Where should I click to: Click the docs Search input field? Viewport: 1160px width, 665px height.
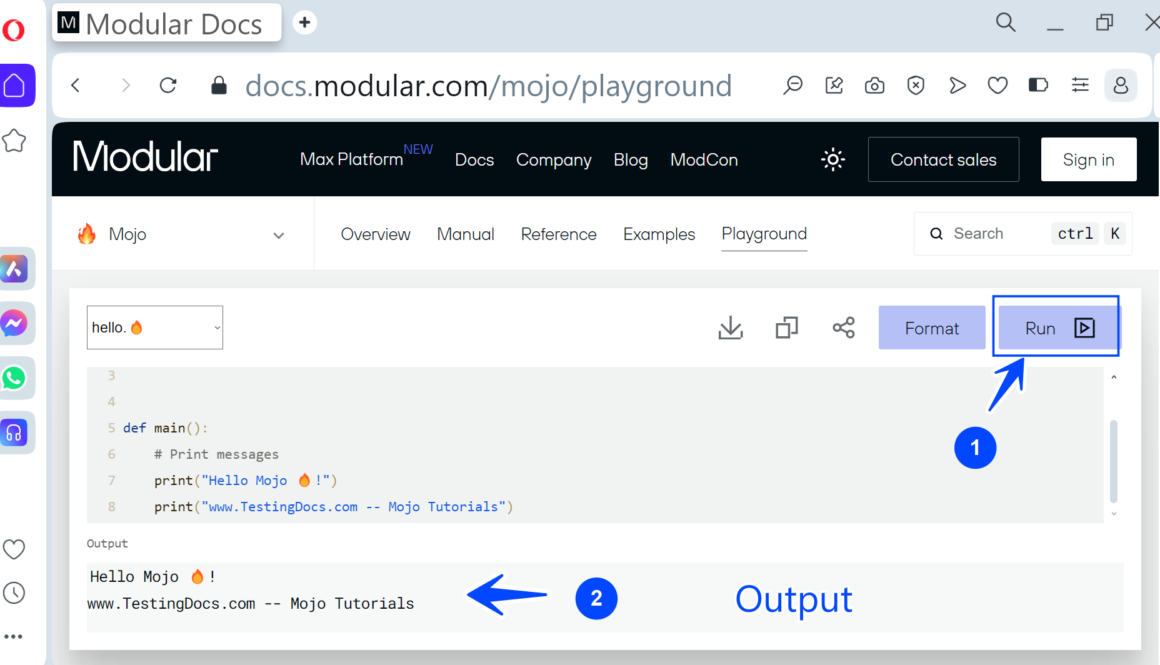click(x=995, y=234)
